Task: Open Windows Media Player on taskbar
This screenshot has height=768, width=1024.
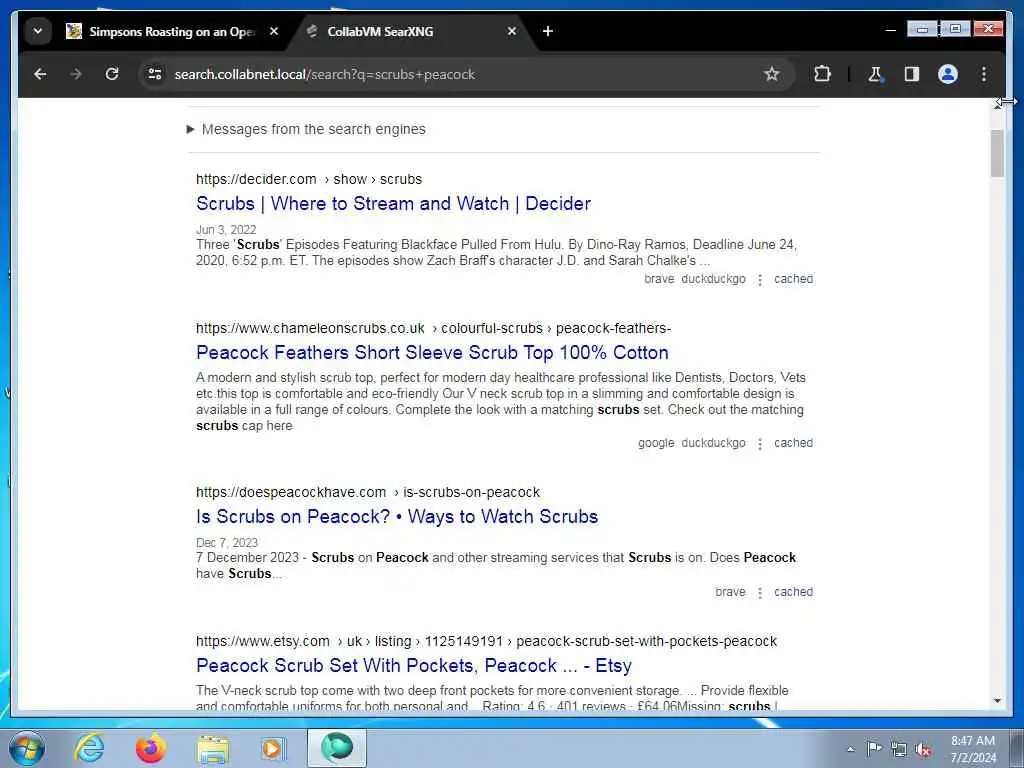Action: click(x=273, y=748)
